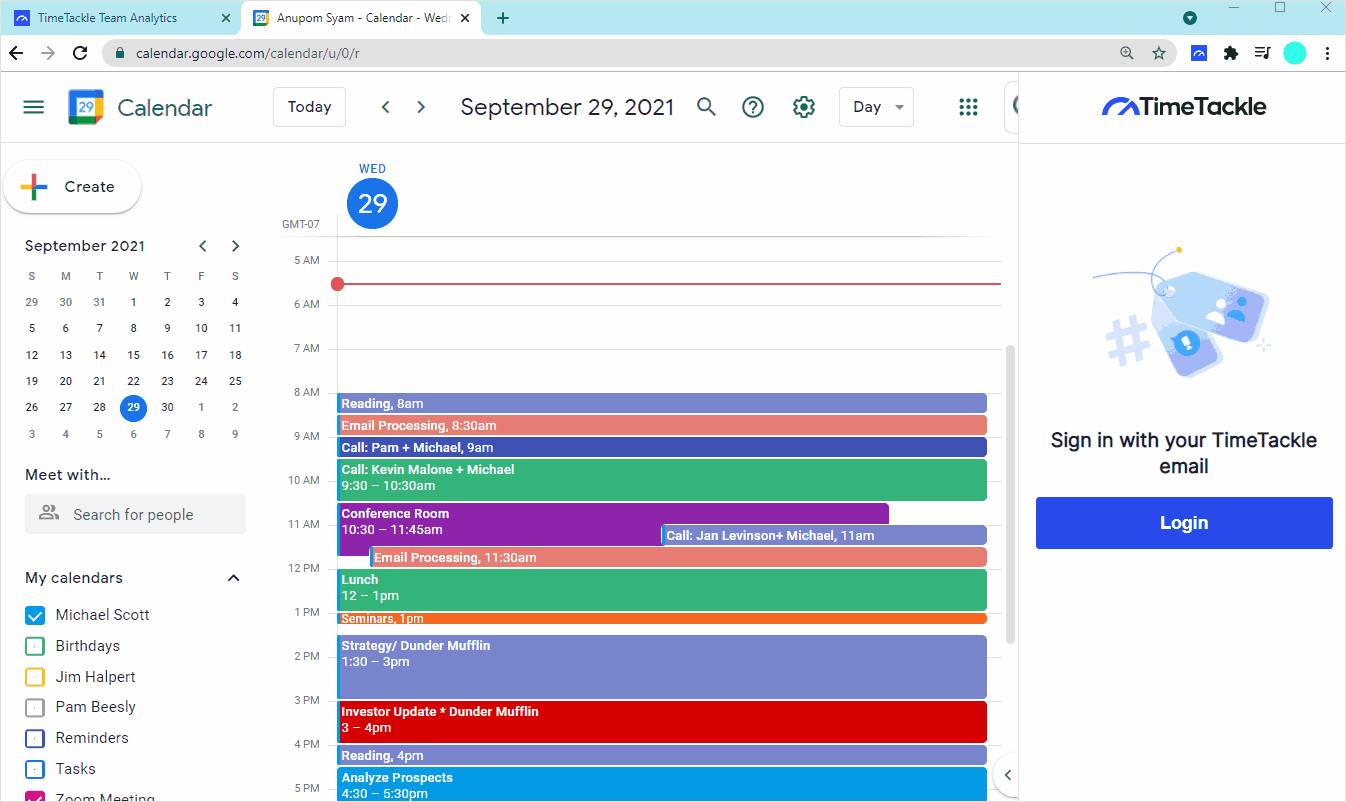Viewport: 1346px width, 802px height.
Task: Open the Call: Kevin Malone + Michael event
Action: [x=662, y=480]
